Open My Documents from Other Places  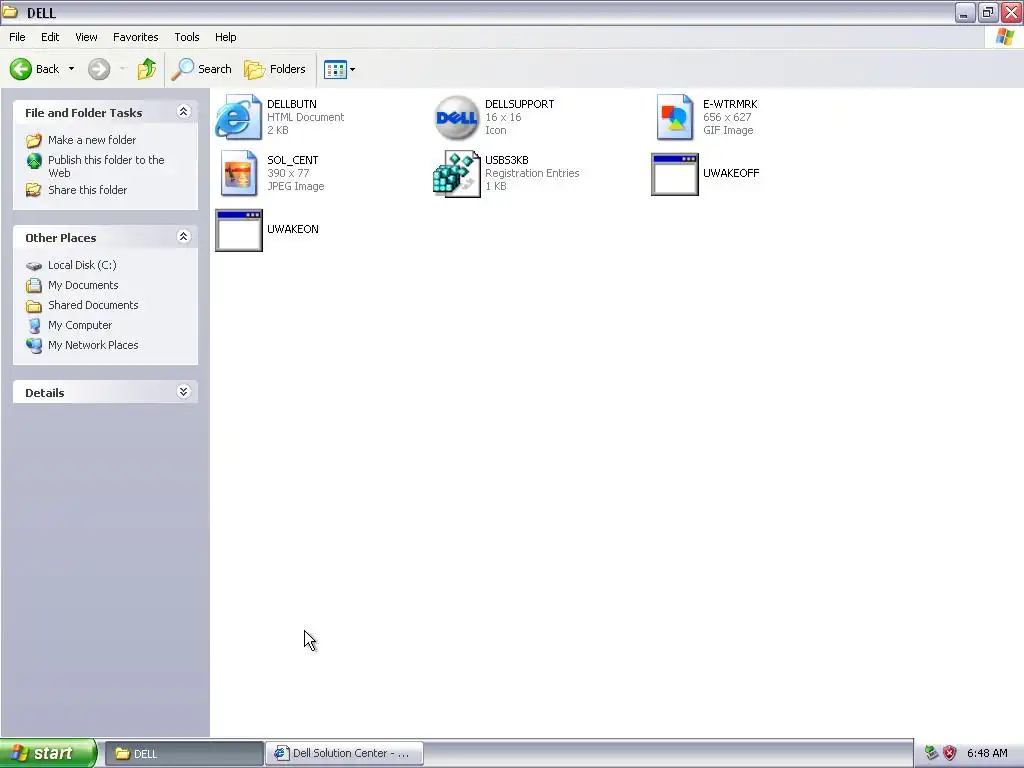[83, 285]
